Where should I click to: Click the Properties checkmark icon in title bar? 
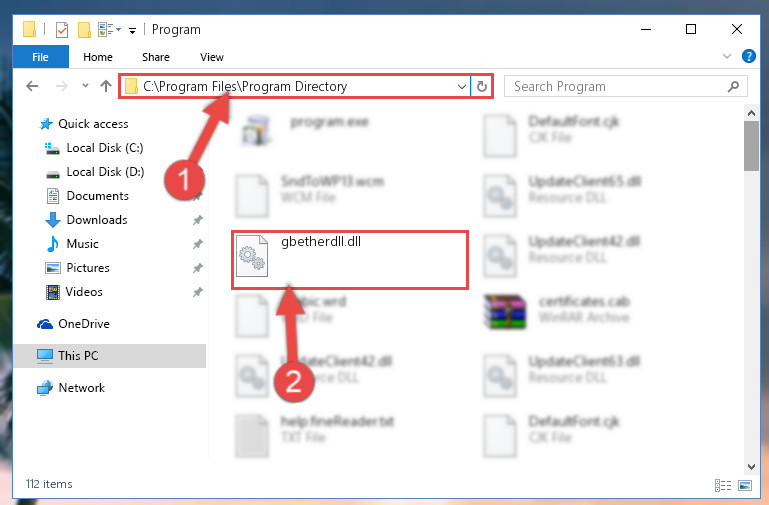(62, 30)
